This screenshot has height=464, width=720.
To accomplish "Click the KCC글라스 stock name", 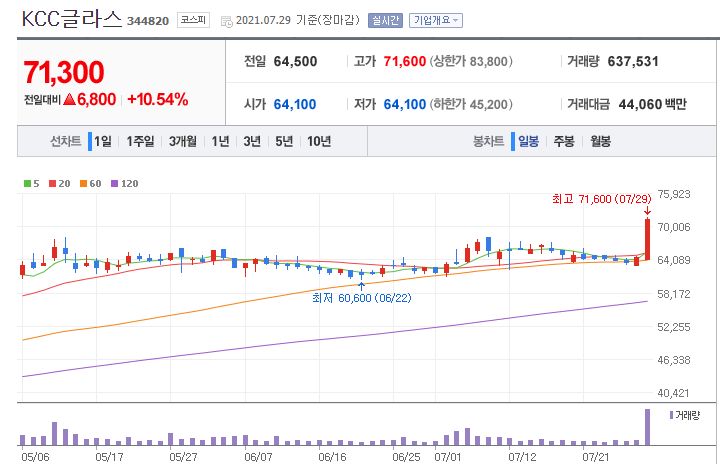I will (x=72, y=19).
